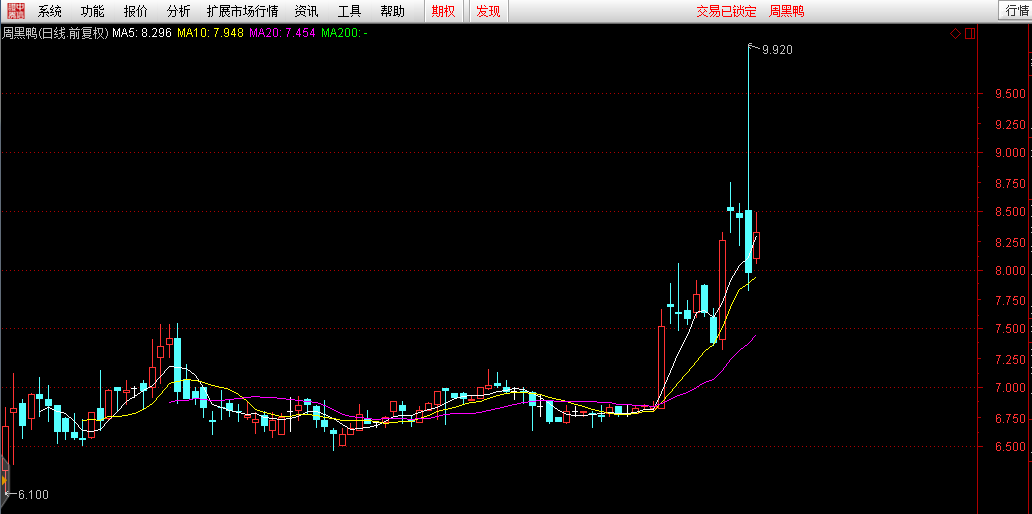
Task: Click the 7.500 price axis label
Action: click(x=1010, y=329)
